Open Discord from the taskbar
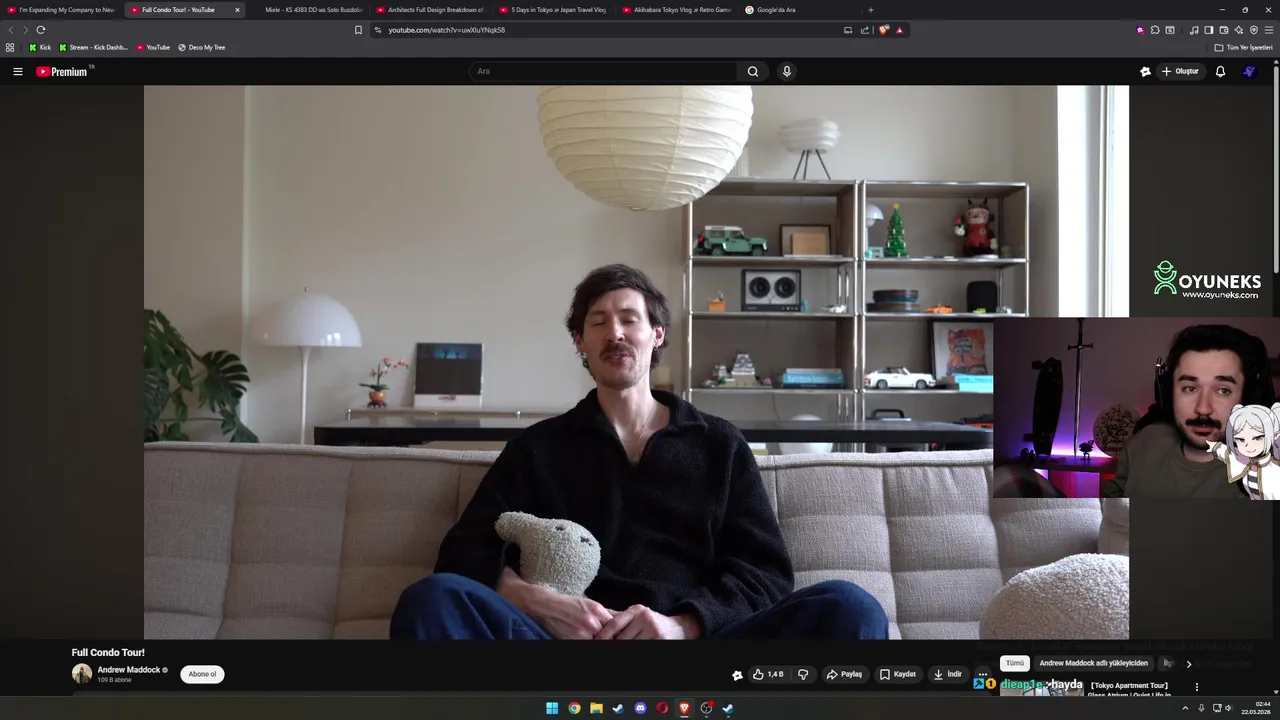 point(640,708)
